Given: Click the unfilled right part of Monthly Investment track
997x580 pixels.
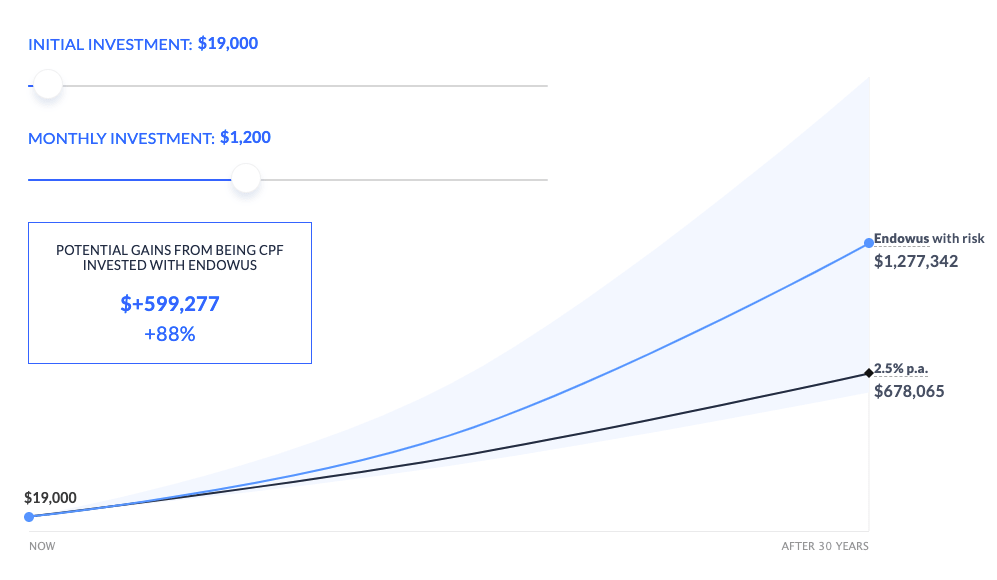Looking at the screenshot, I should 400,180.
